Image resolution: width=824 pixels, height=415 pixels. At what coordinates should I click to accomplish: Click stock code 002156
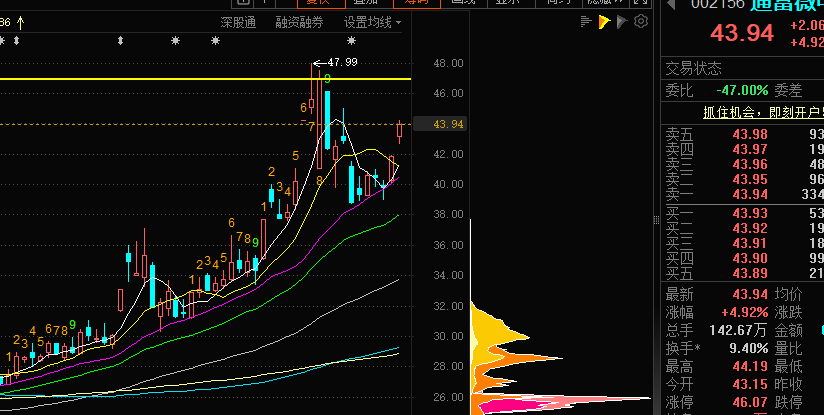tap(718, 4)
